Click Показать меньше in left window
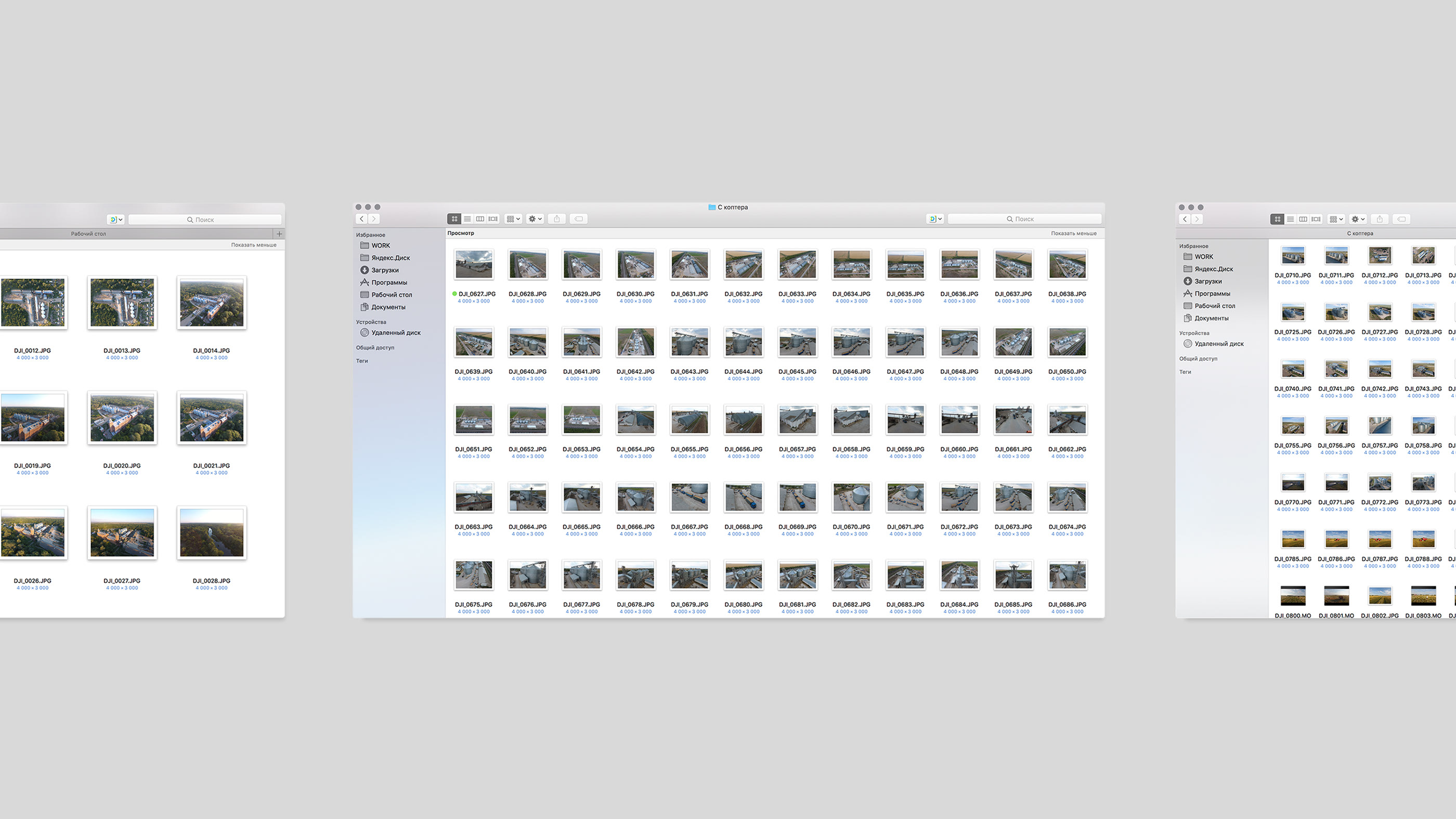This screenshot has height=819, width=1456. [x=254, y=245]
